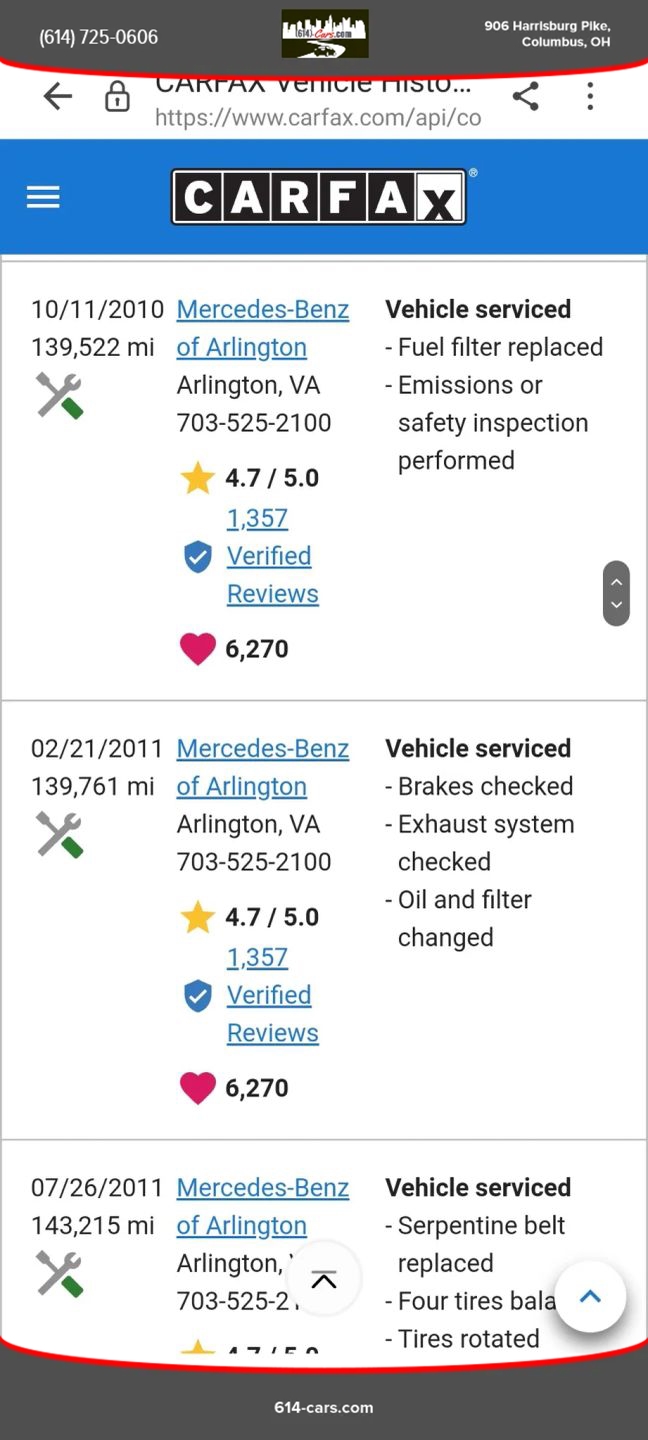Open the three-dot browser overflow menu
648x1440 pixels.
tap(590, 97)
